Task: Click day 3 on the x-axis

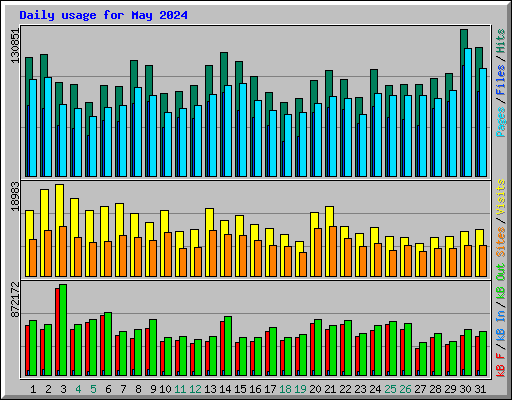Action: [63, 389]
